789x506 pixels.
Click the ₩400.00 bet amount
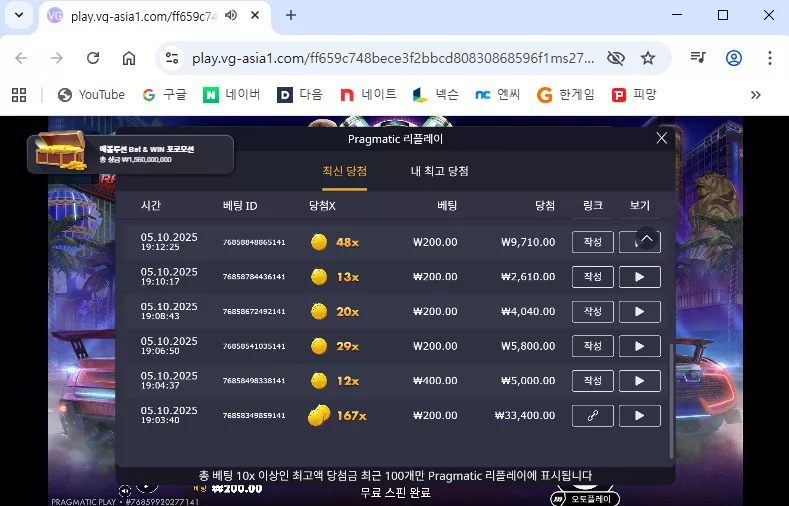pos(435,381)
